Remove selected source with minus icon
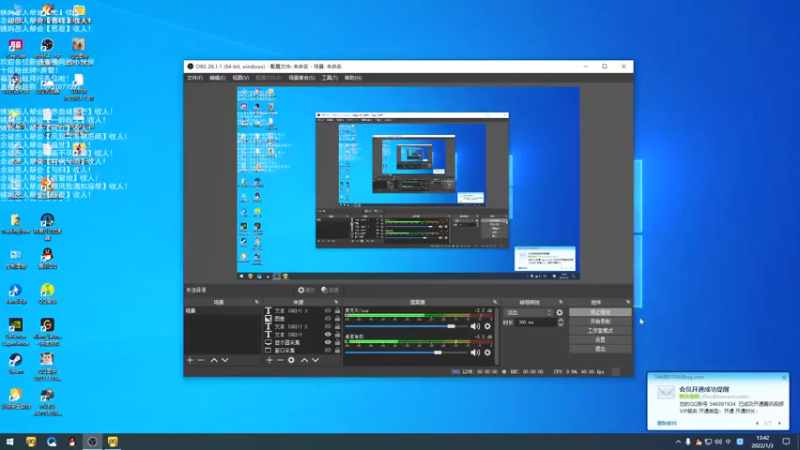 280,360
